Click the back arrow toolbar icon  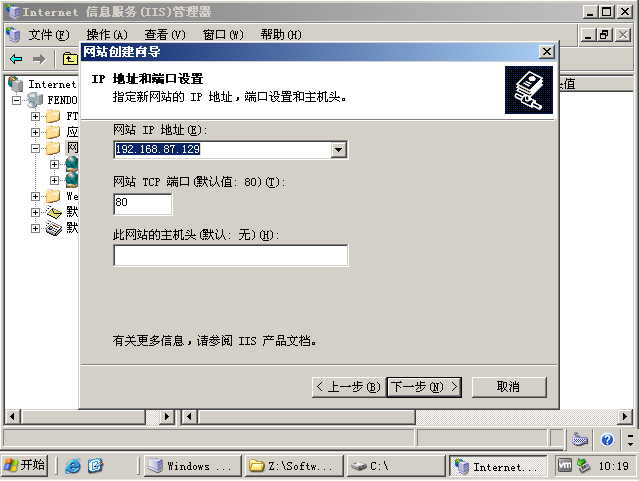(16, 60)
